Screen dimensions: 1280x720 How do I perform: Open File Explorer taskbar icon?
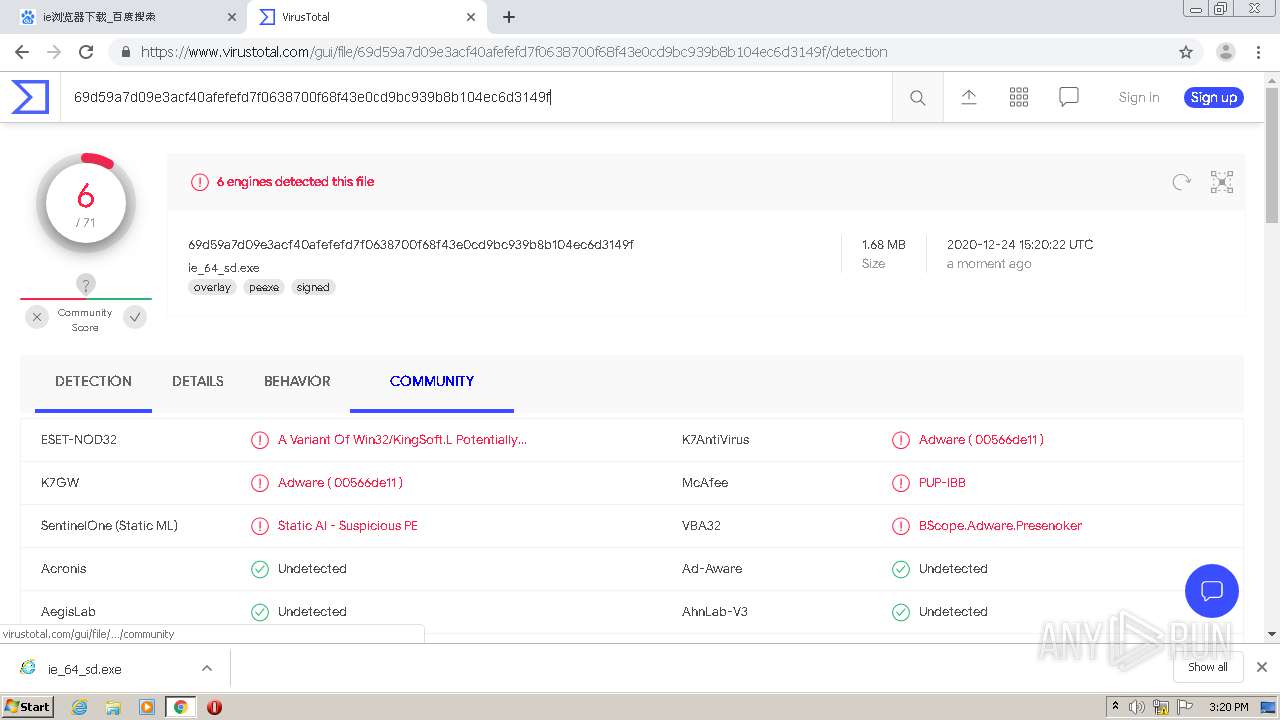tap(113, 707)
